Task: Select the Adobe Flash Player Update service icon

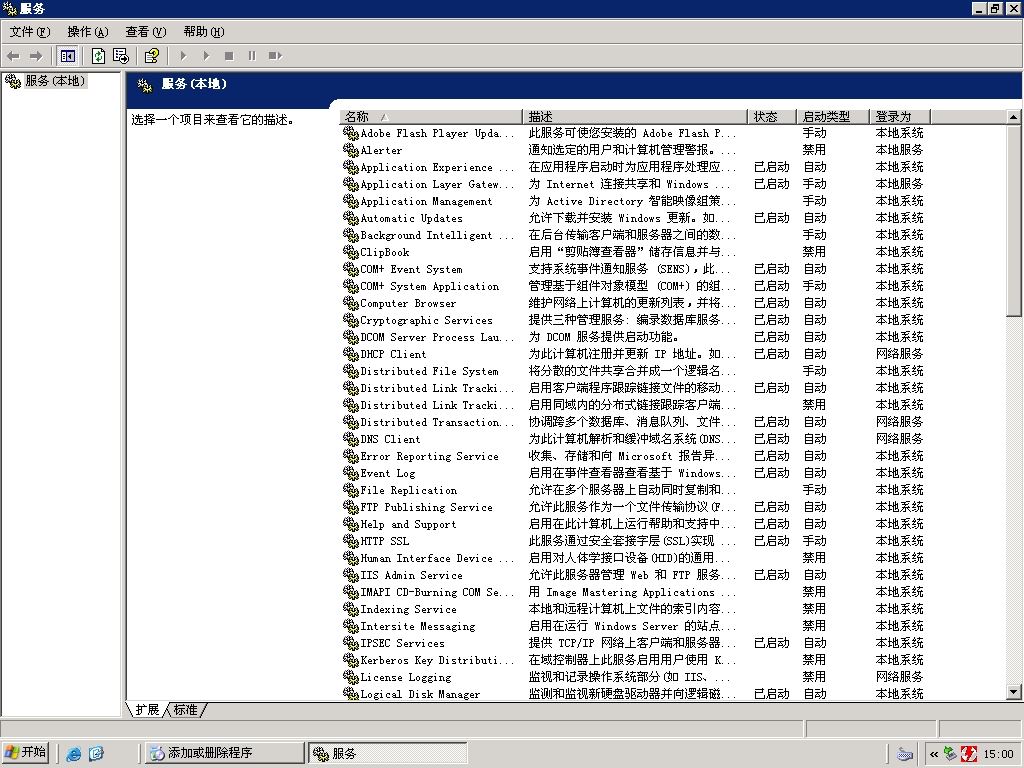Action: coord(351,133)
